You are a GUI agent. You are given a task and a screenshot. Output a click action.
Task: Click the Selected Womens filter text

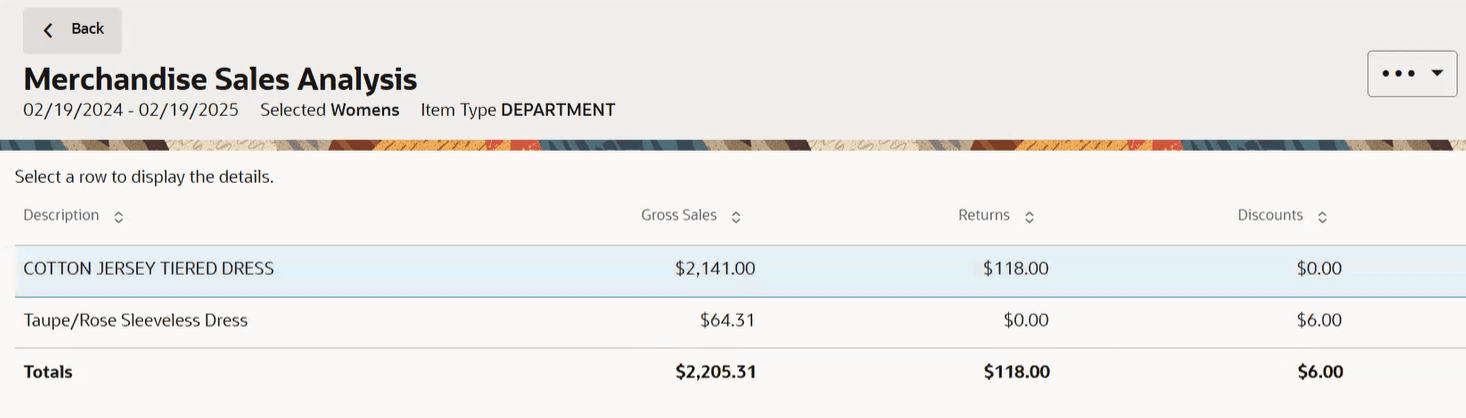pyautogui.click(x=330, y=110)
